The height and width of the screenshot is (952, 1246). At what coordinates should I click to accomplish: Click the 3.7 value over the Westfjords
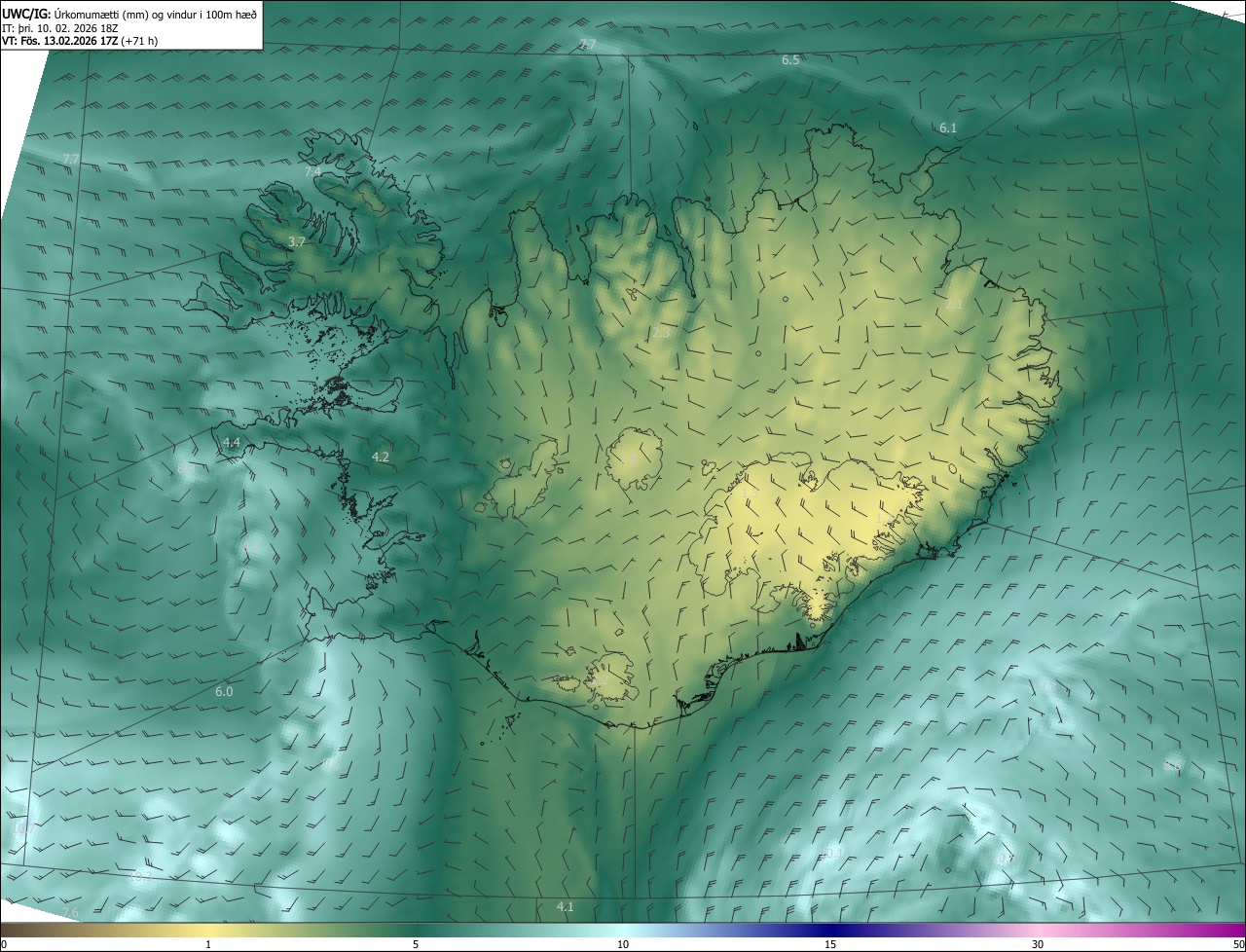298,241
